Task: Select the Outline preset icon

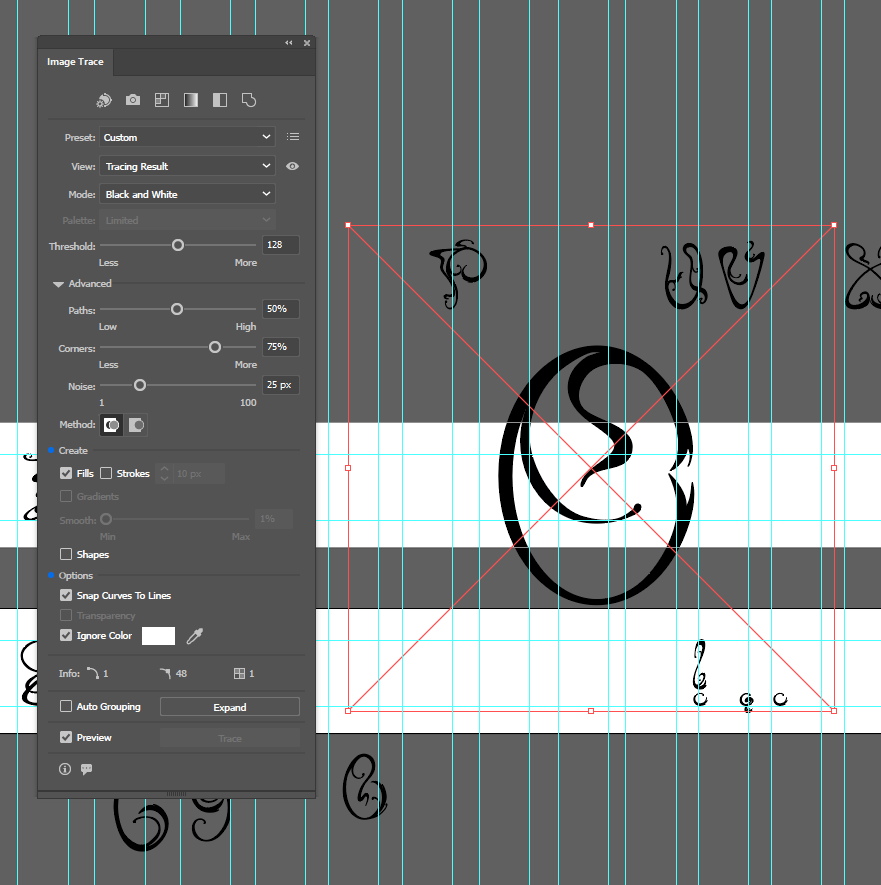Action: click(250, 100)
